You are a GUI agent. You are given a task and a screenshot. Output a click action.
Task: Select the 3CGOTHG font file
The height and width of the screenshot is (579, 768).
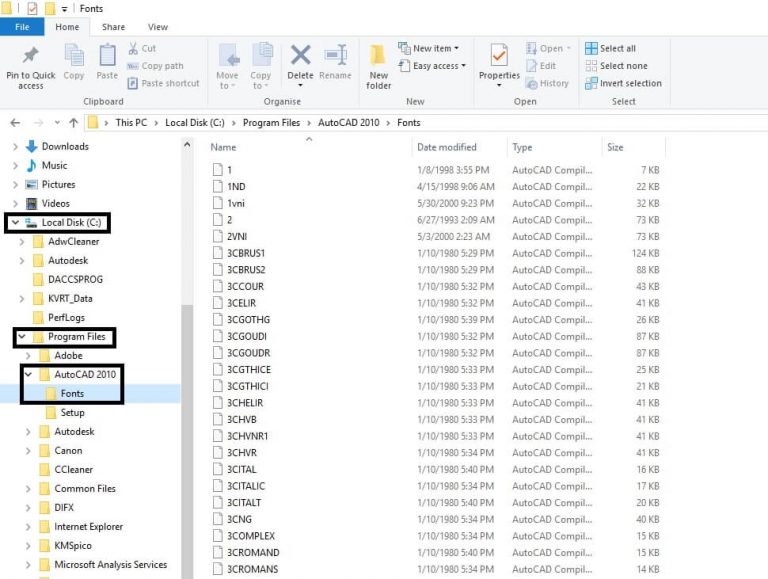(x=248, y=320)
